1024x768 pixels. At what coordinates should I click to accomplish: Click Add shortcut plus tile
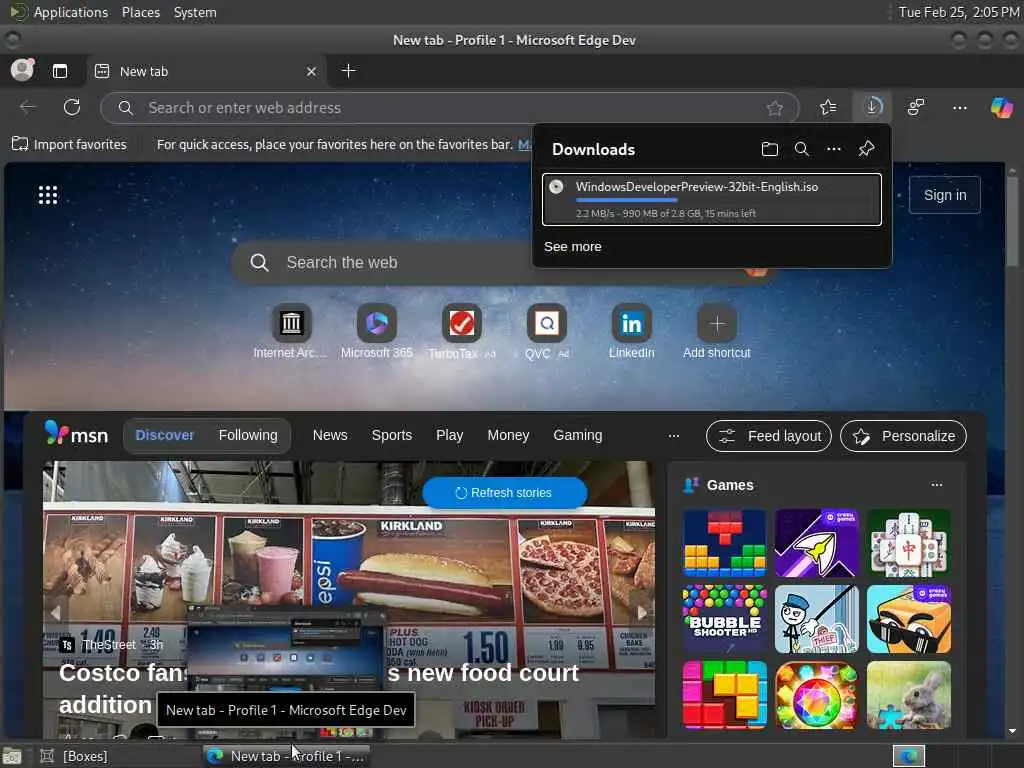click(716, 331)
